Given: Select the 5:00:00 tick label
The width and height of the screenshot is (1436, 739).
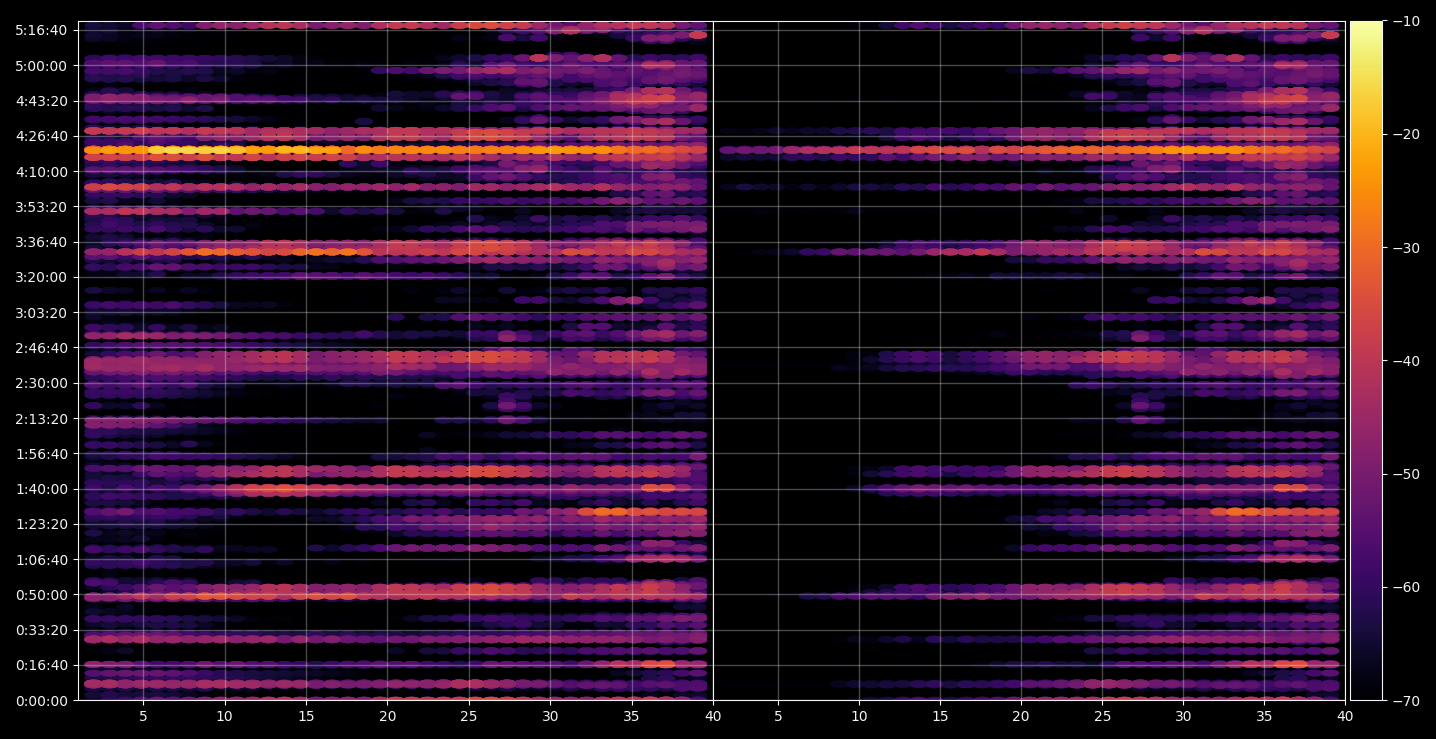Looking at the screenshot, I should pyautogui.click(x=41, y=66).
